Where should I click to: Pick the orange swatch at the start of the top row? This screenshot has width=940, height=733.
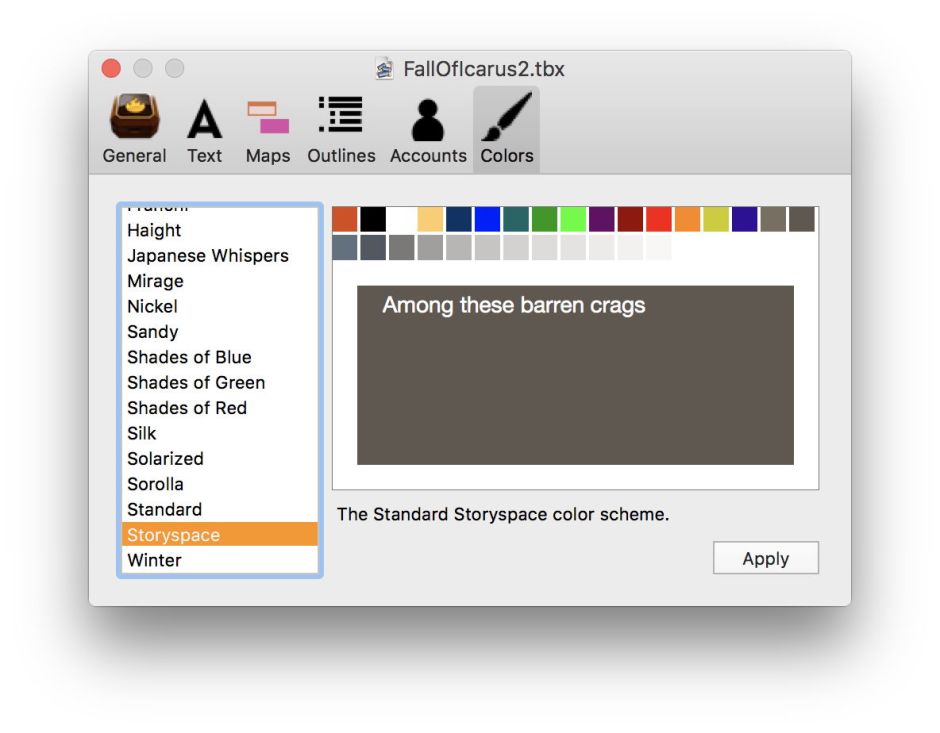click(x=345, y=216)
